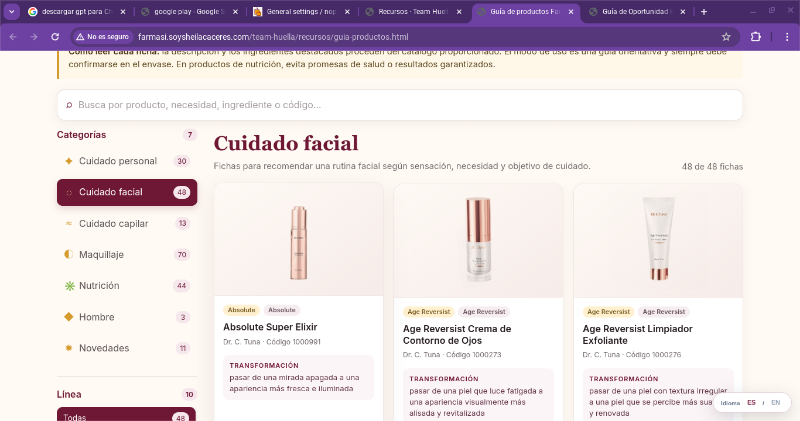
Task: Click the yellow Age Reversist tag on Crema card
Action: tap(429, 312)
